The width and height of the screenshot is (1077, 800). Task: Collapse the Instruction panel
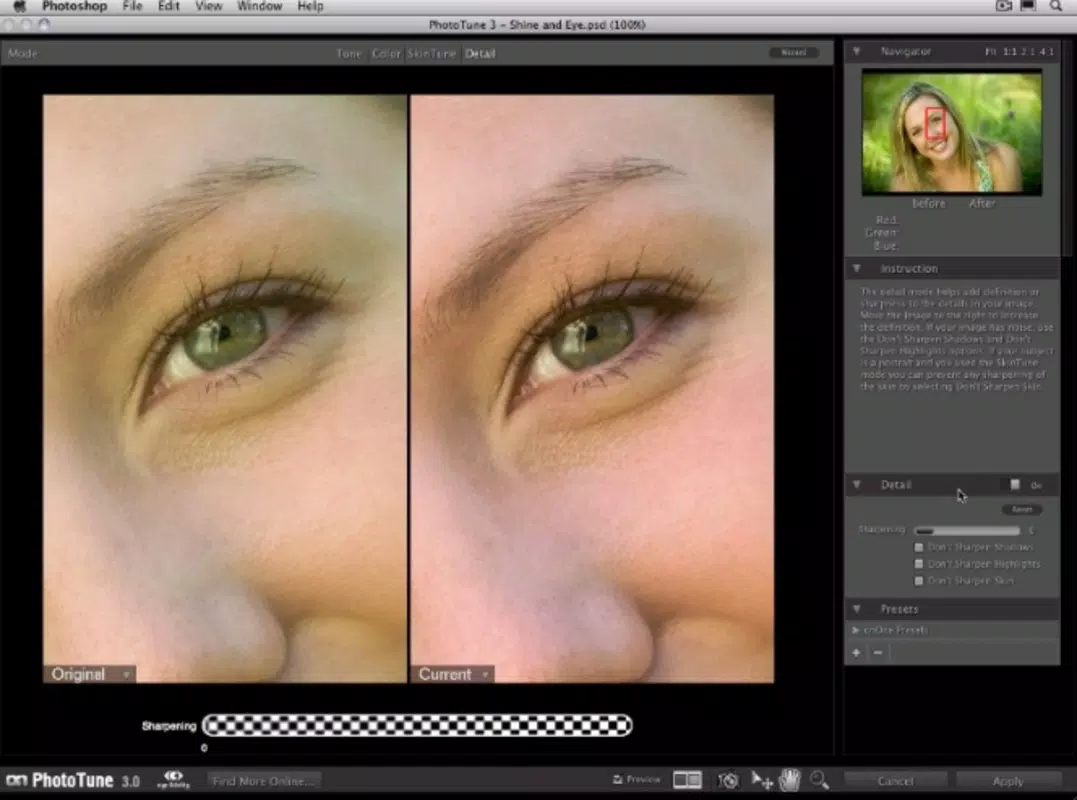tap(857, 268)
